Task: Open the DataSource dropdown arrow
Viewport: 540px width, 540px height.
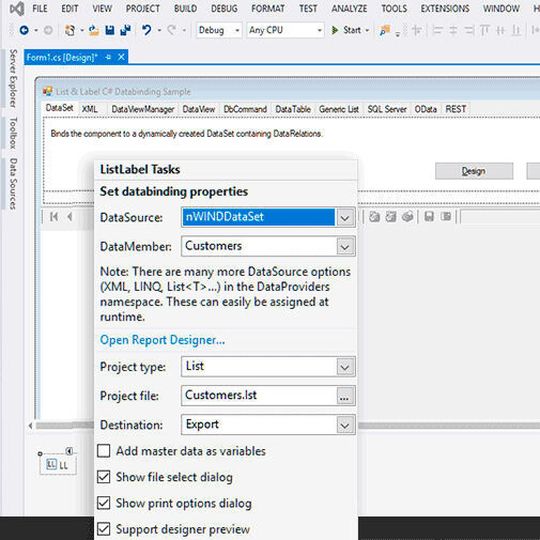Action: pyautogui.click(x=345, y=217)
